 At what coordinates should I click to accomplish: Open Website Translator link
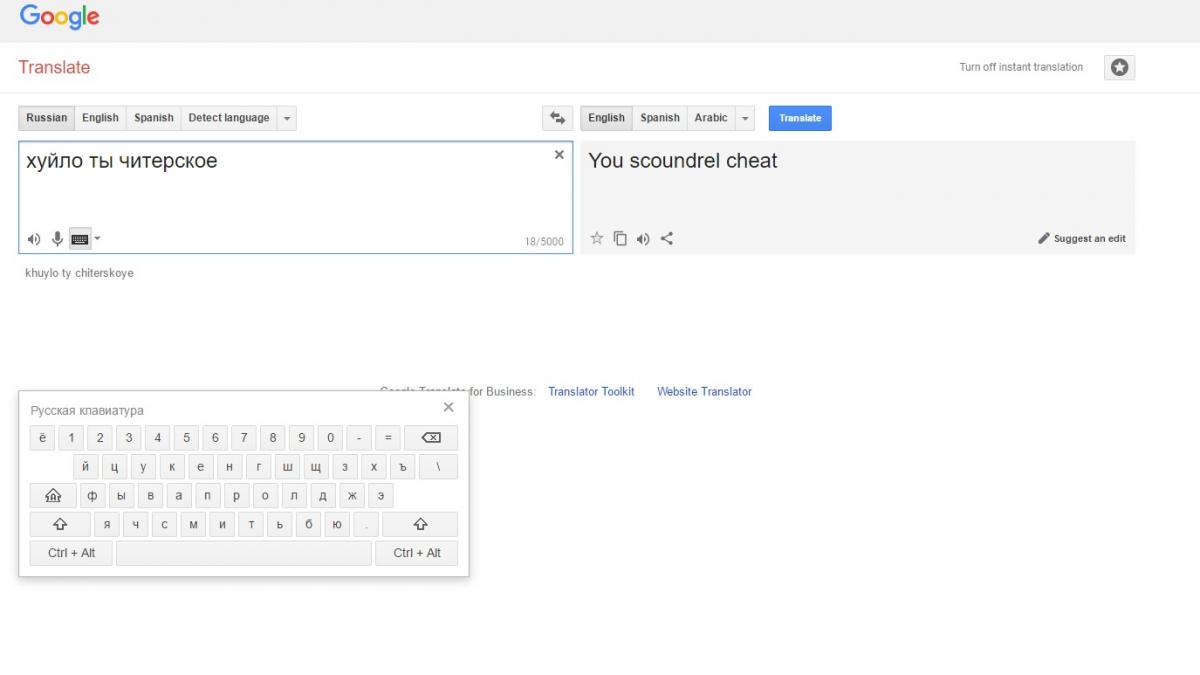(x=704, y=392)
